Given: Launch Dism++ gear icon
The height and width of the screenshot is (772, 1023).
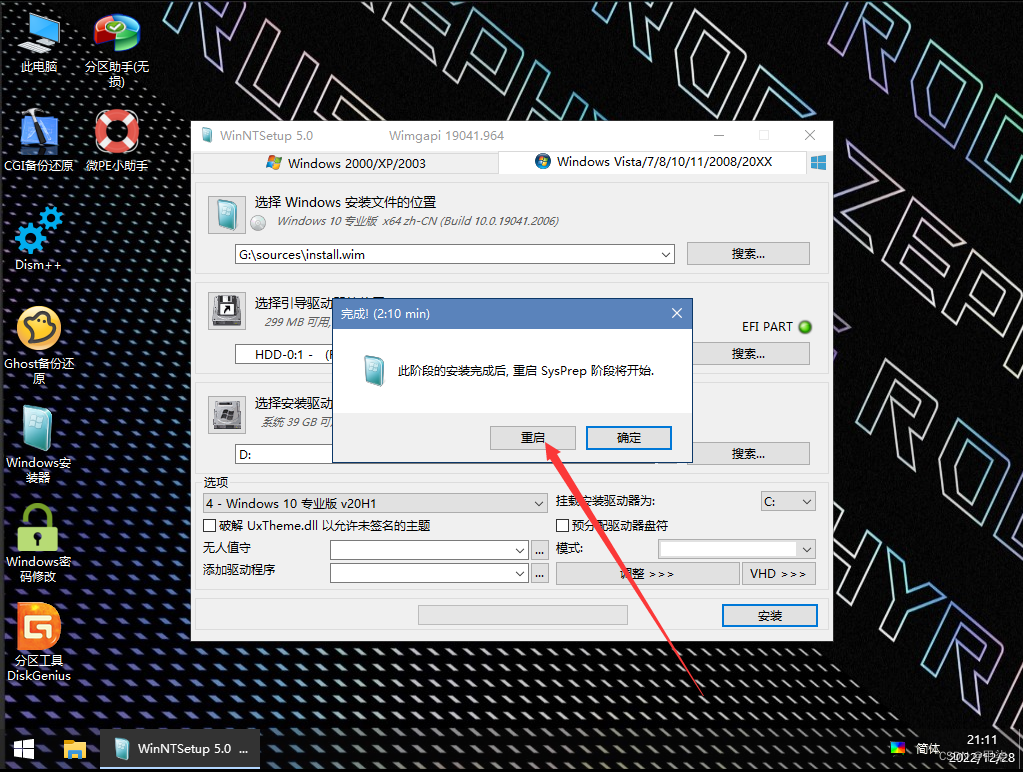Looking at the screenshot, I should 38,238.
